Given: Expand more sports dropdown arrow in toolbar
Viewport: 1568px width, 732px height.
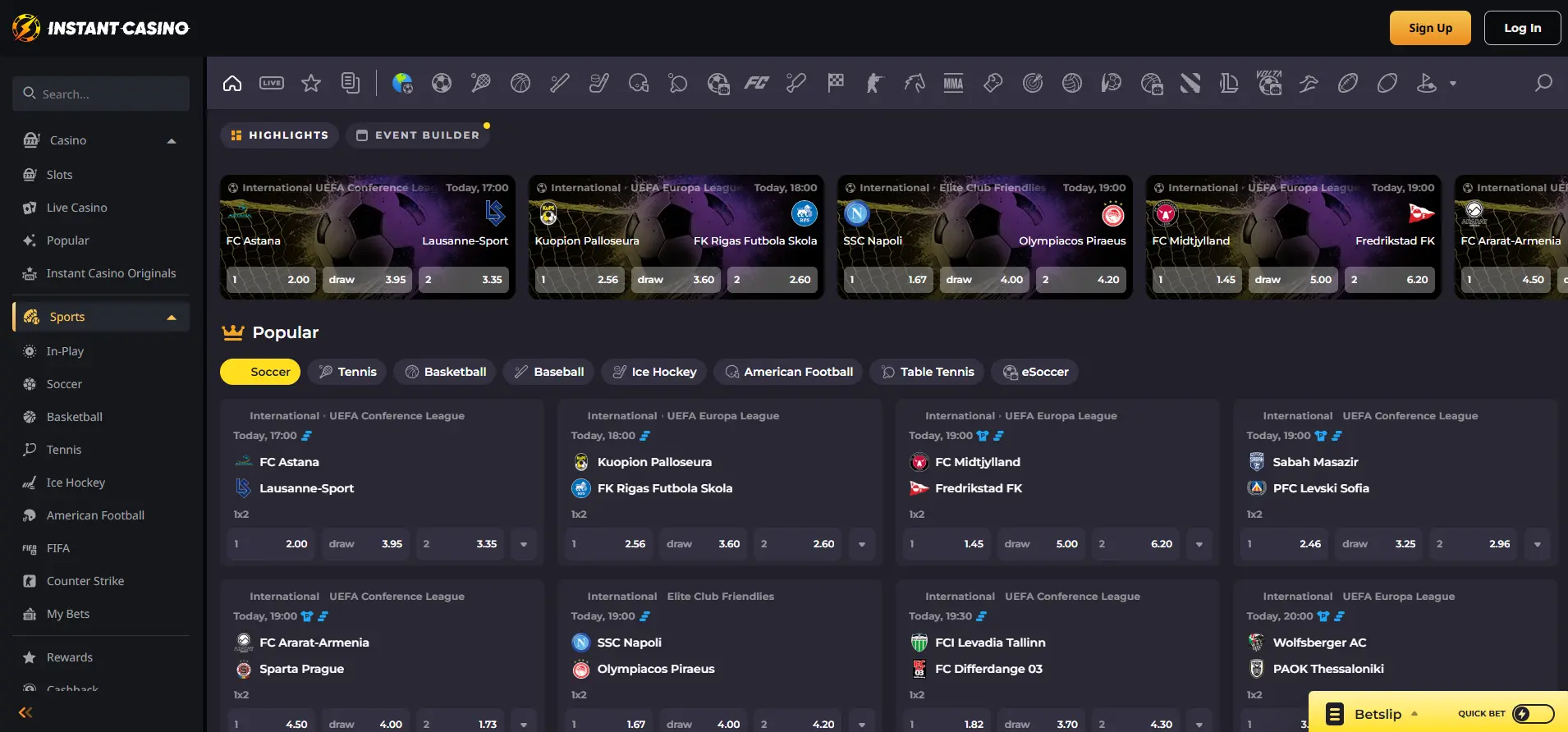Looking at the screenshot, I should (x=1453, y=83).
